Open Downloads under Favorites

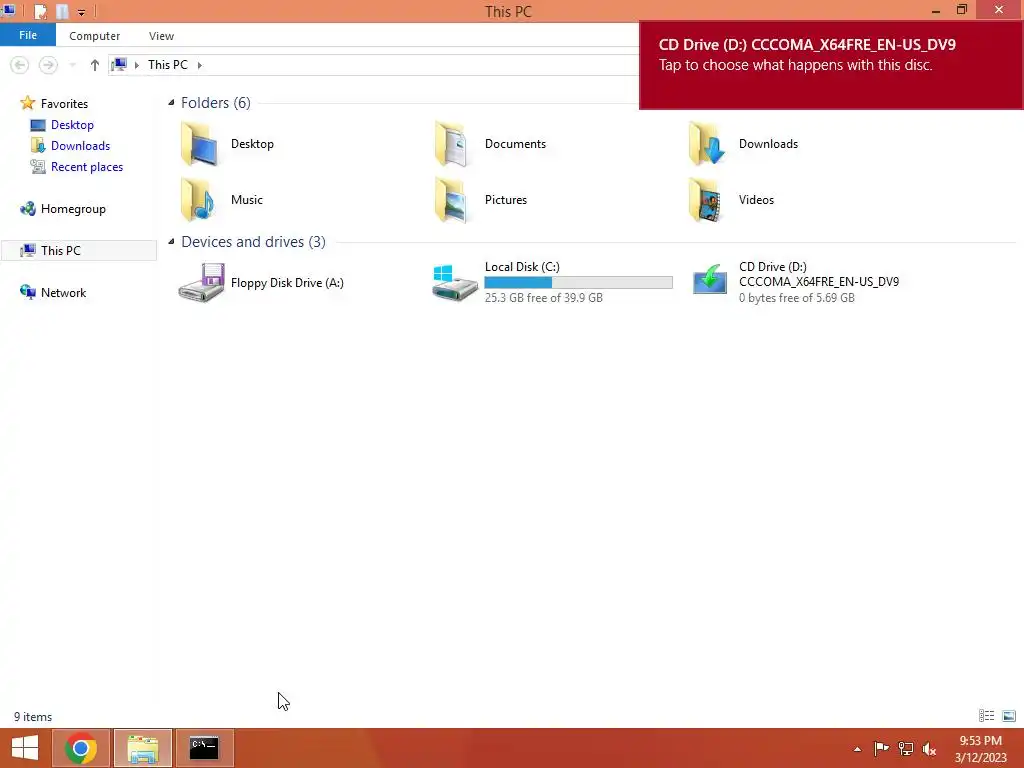click(x=80, y=146)
